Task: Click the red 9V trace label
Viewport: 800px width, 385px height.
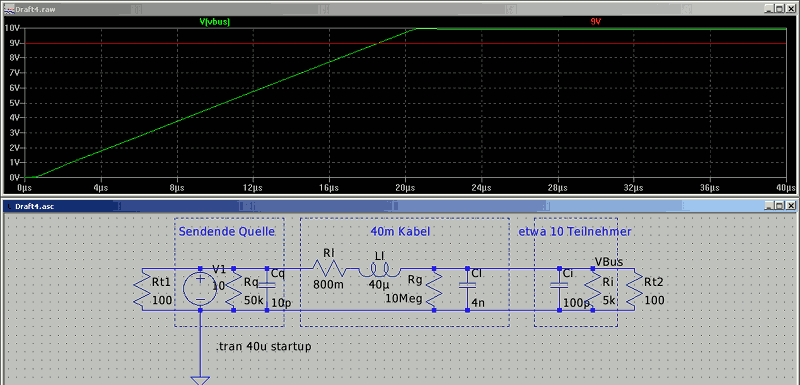Action: (595, 22)
